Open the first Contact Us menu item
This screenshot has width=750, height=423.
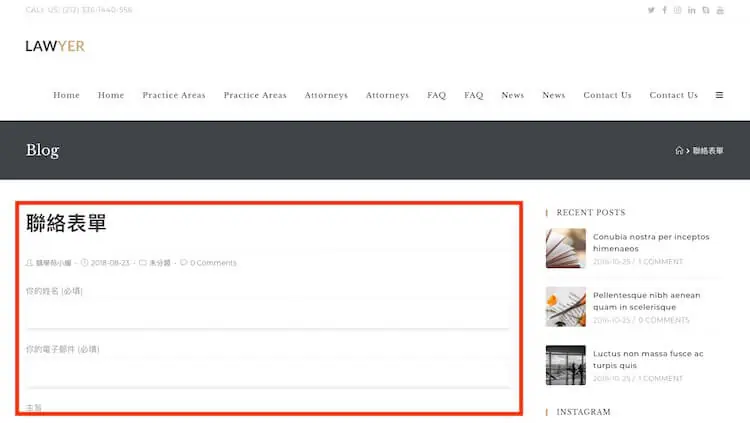pos(607,95)
